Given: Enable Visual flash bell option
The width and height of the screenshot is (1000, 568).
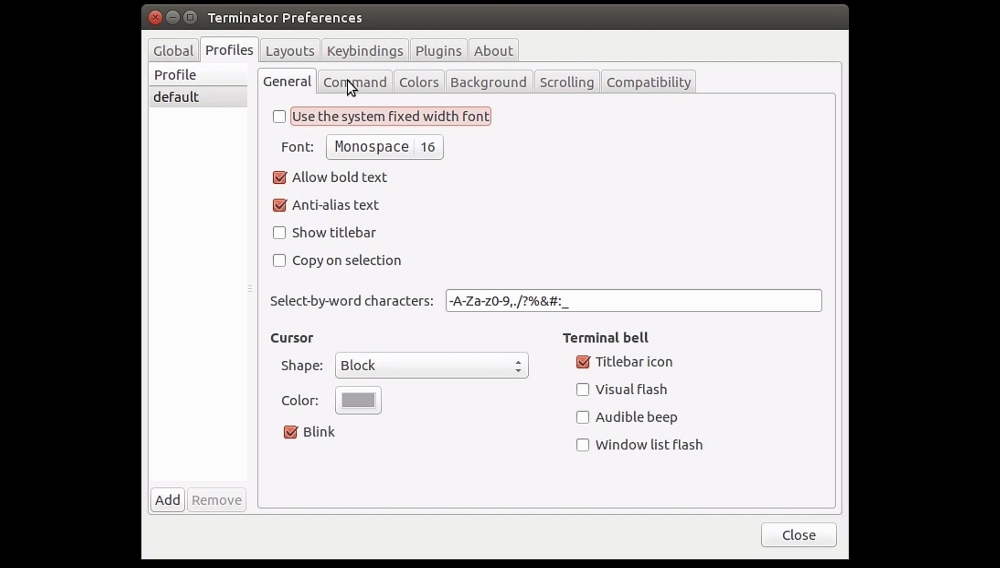Looking at the screenshot, I should coord(583,390).
